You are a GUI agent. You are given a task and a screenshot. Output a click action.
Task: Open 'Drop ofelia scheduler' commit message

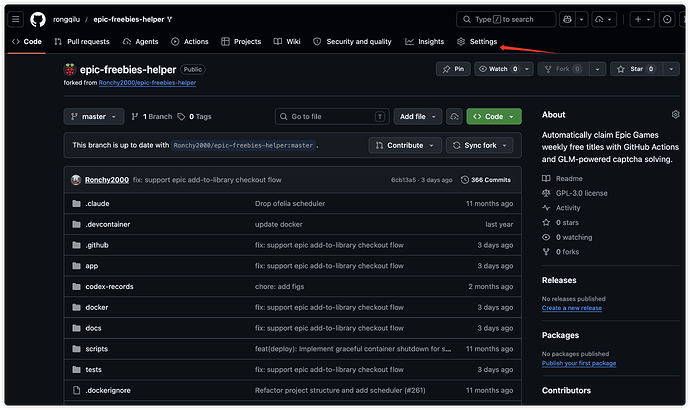tap(290, 203)
